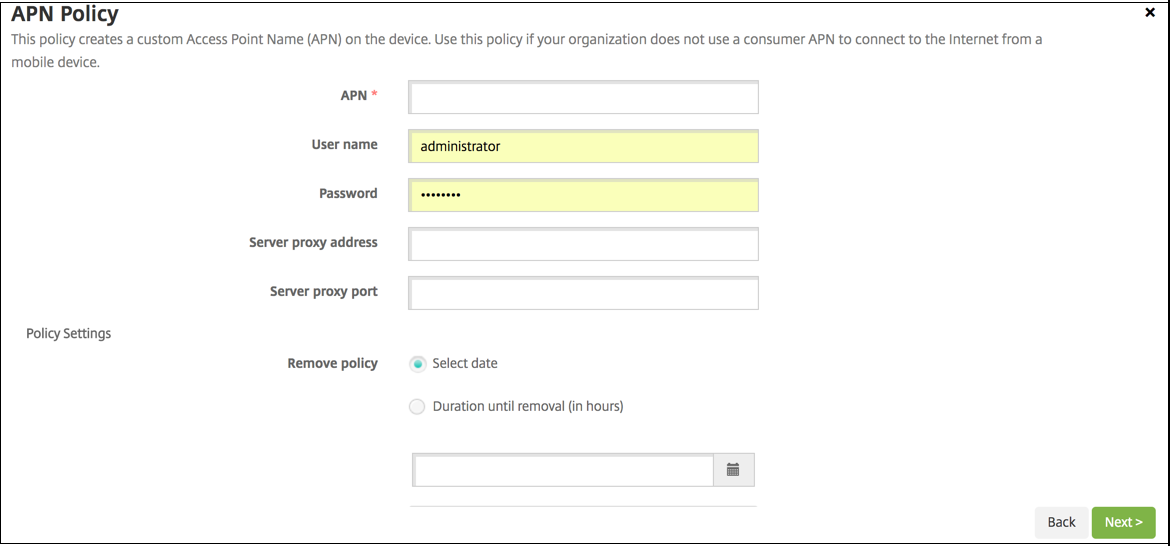Click the Server proxy port label
The image size is (1170, 546).
323,292
